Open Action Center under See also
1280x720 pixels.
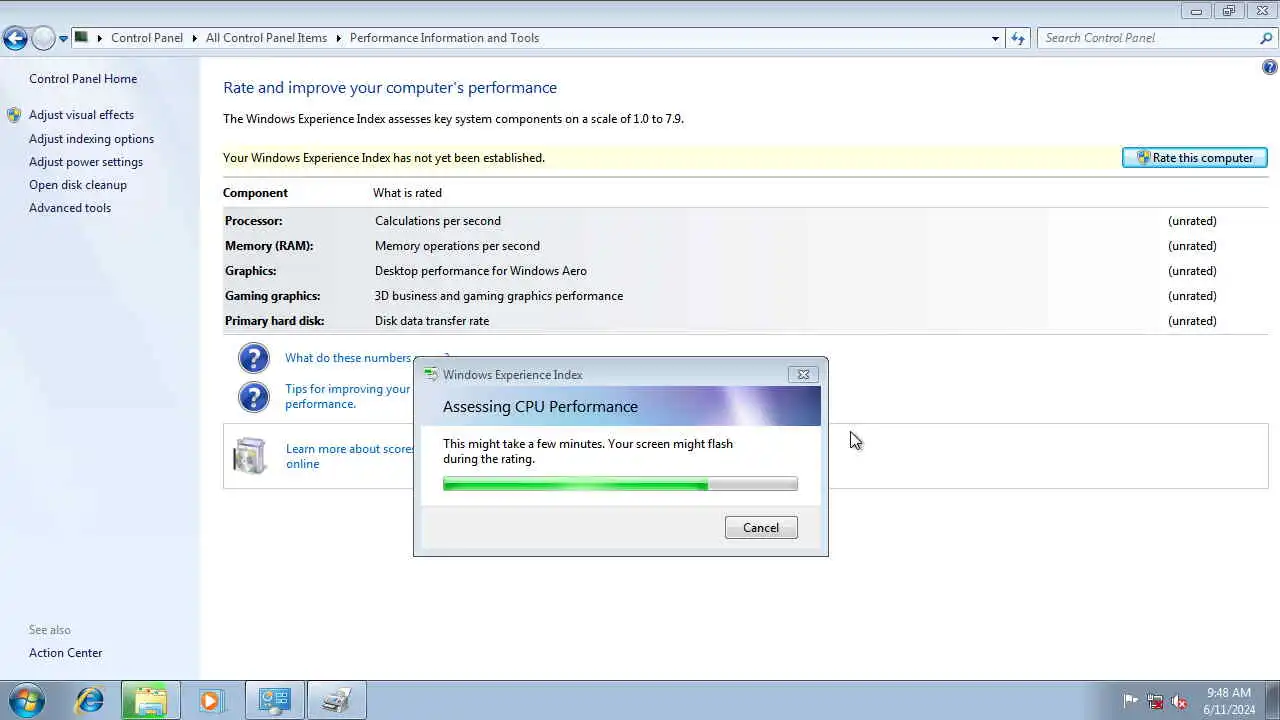click(66, 653)
